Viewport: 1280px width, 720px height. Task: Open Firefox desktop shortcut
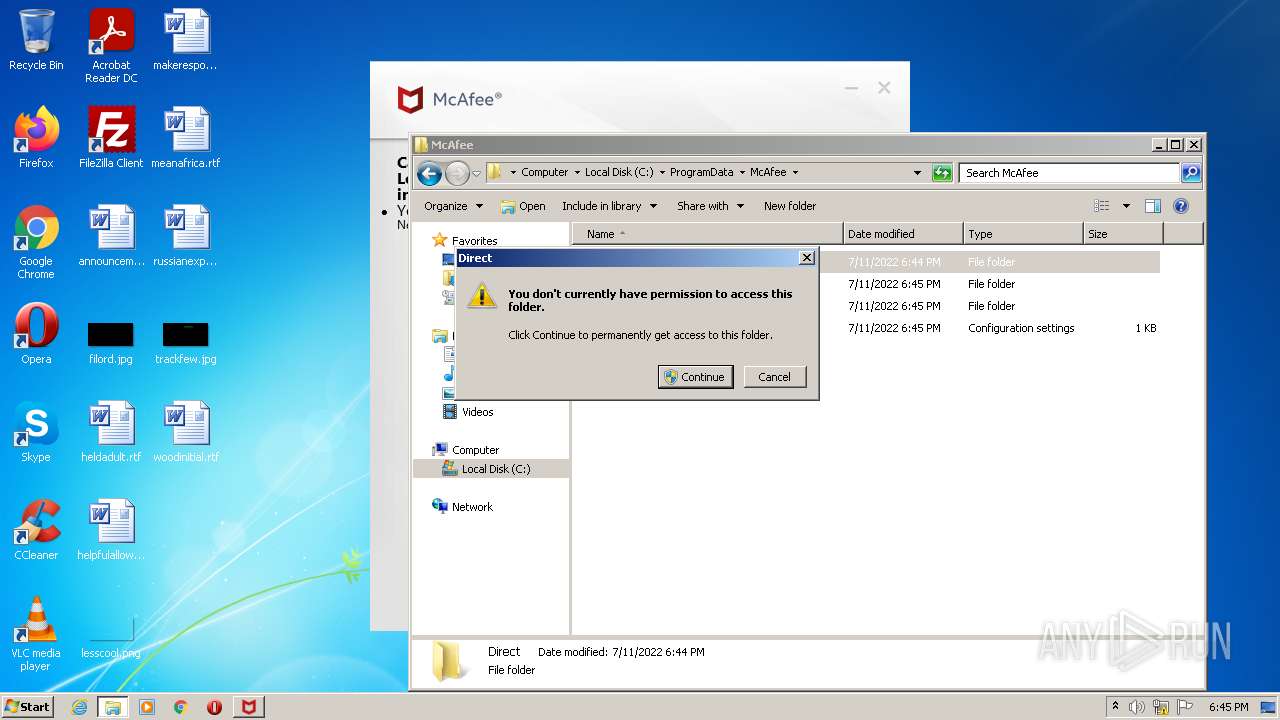(x=36, y=138)
